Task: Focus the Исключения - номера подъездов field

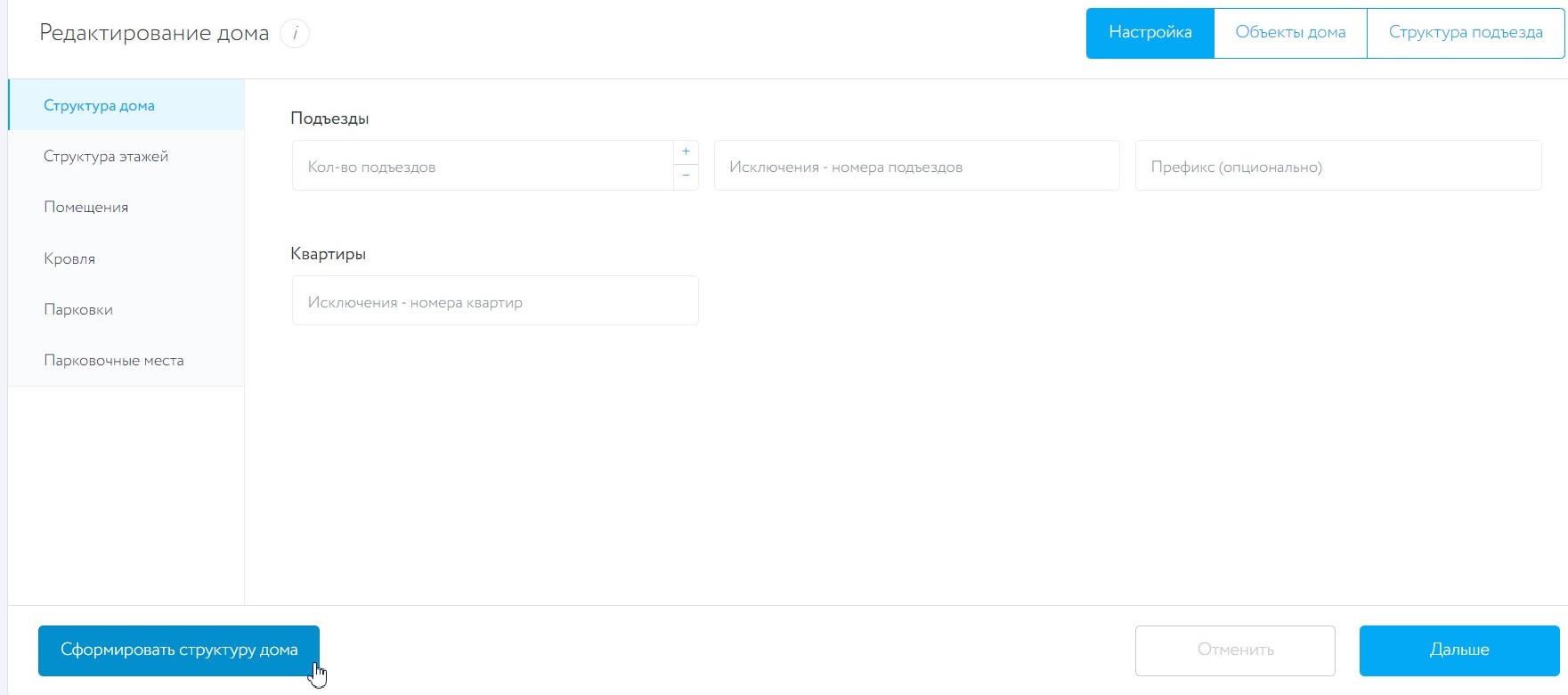Action: point(916,166)
